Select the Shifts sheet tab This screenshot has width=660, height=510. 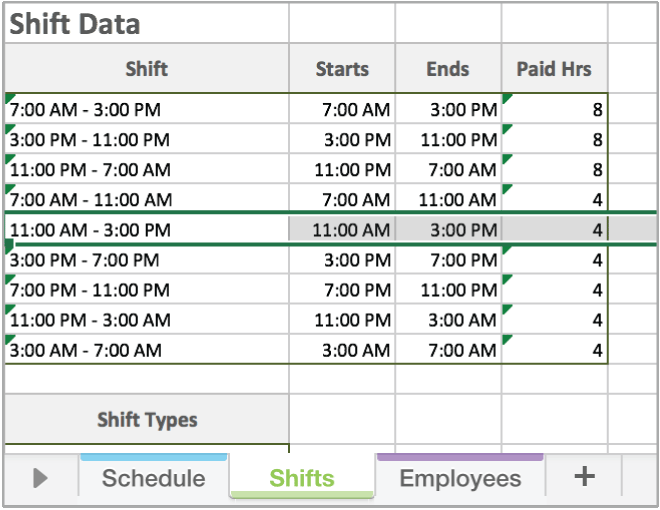pos(302,478)
